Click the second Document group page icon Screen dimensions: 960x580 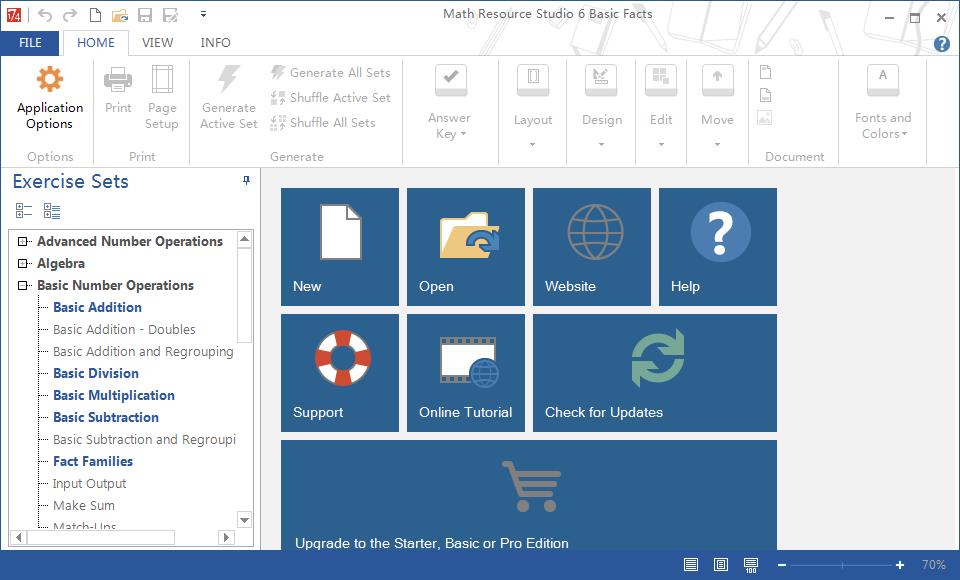[765, 95]
